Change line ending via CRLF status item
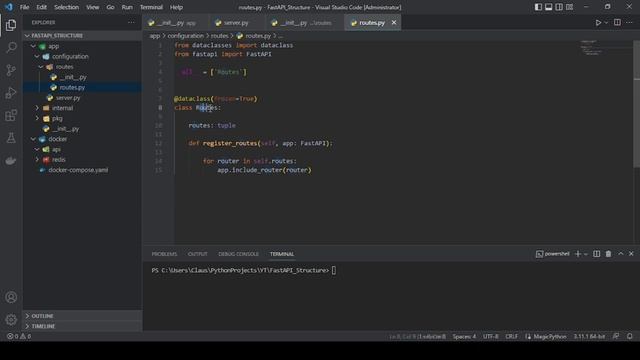Image resolution: width=640 pixels, height=360 pixels. pyautogui.click(x=511, y=336)
